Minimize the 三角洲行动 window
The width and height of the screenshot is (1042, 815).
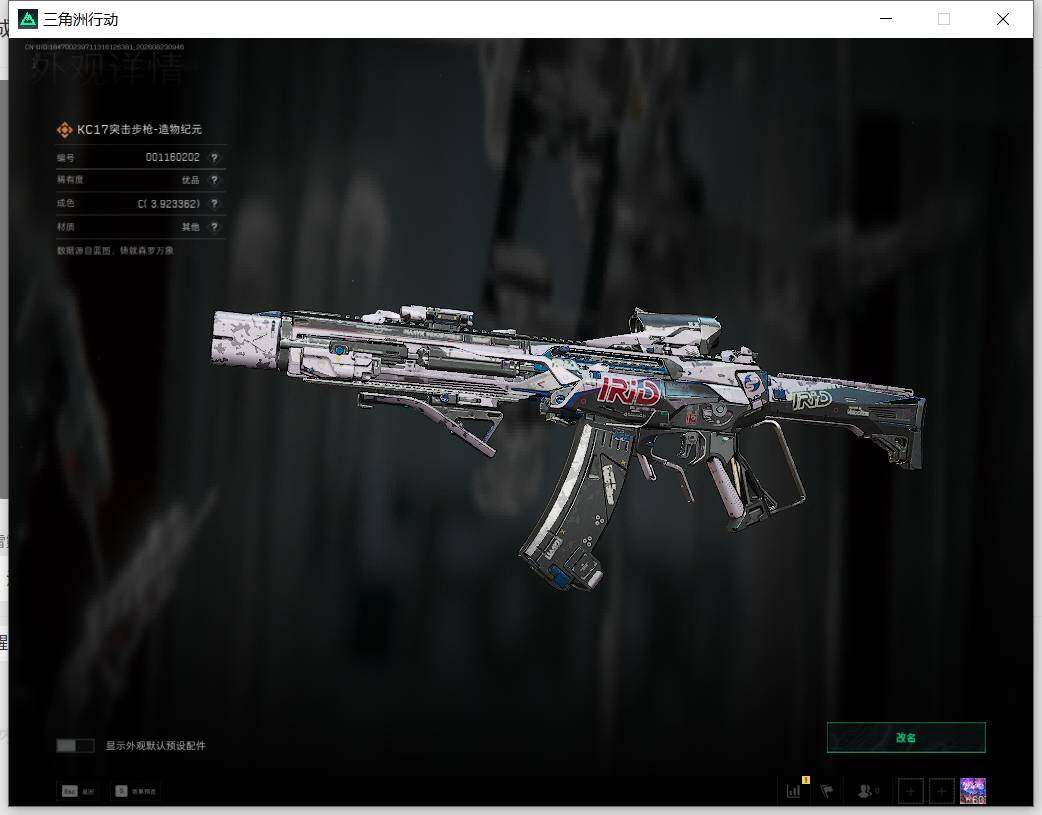click(x=886, y=19)
